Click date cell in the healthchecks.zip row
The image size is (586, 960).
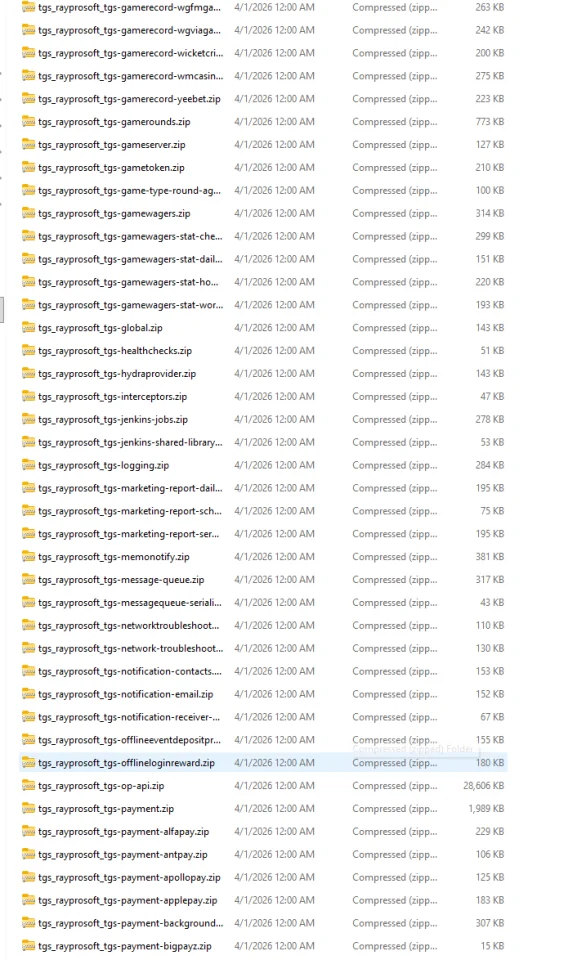274,350
